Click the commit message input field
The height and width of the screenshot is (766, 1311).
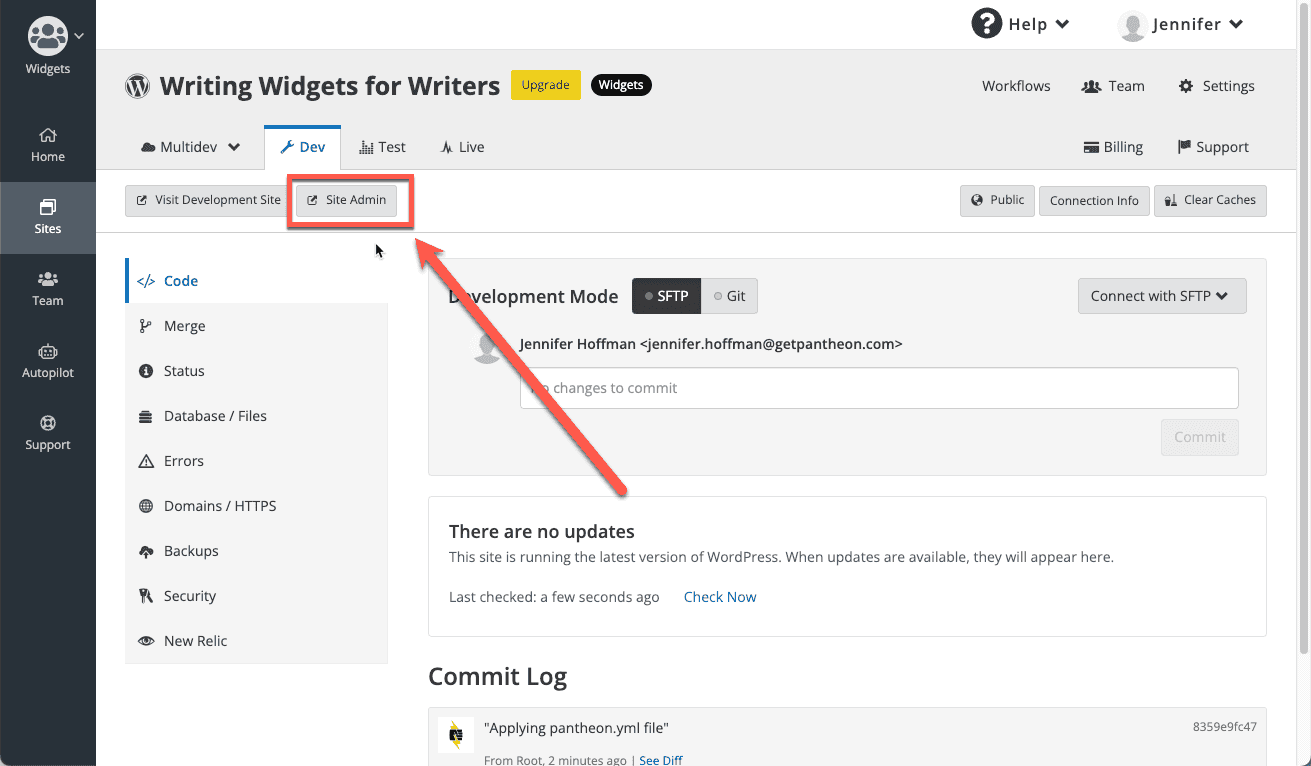(x=877, y=387)
